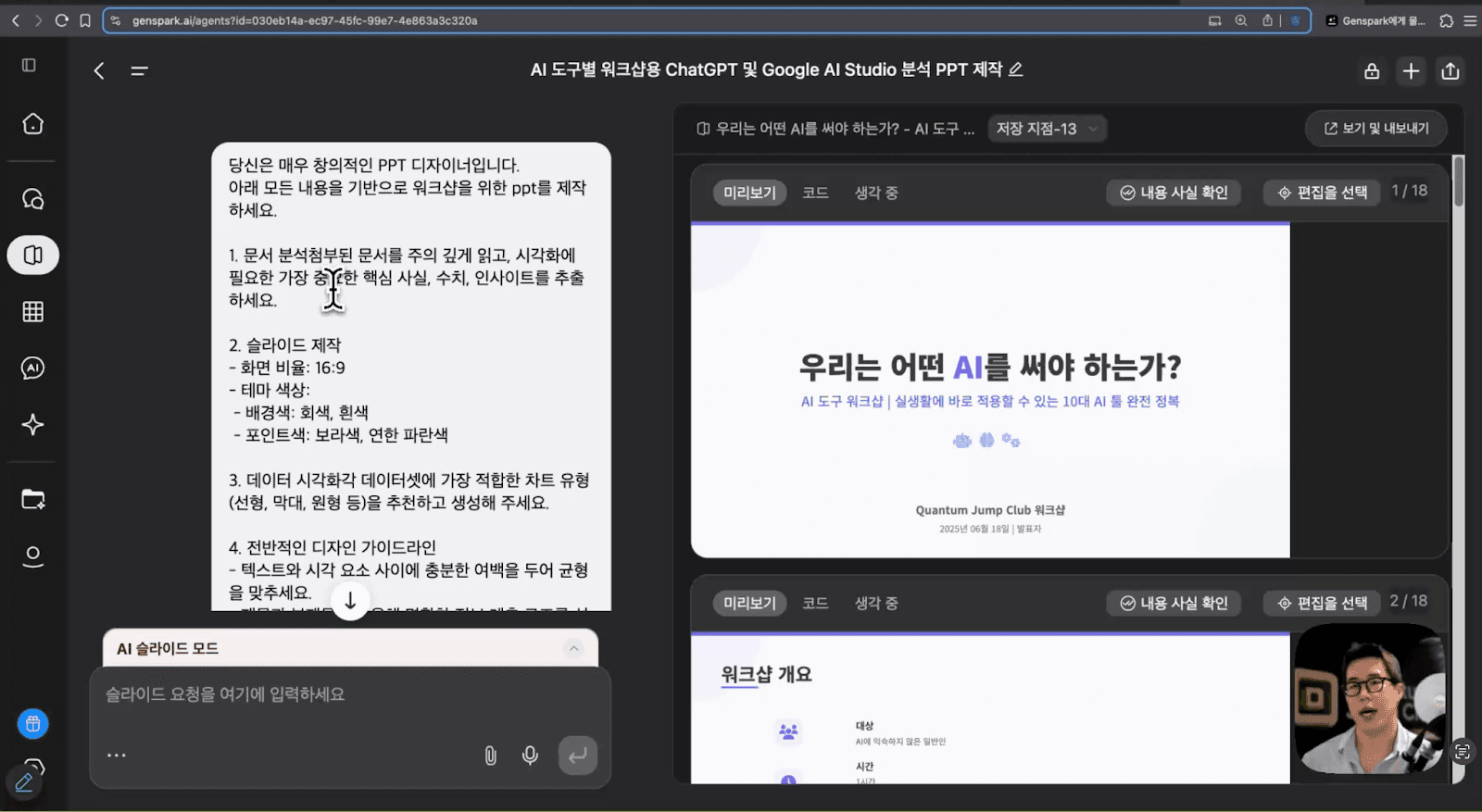
Task: Click 내용 사실 확인 on slide 1/18
Action: (x=1174, y=193)
